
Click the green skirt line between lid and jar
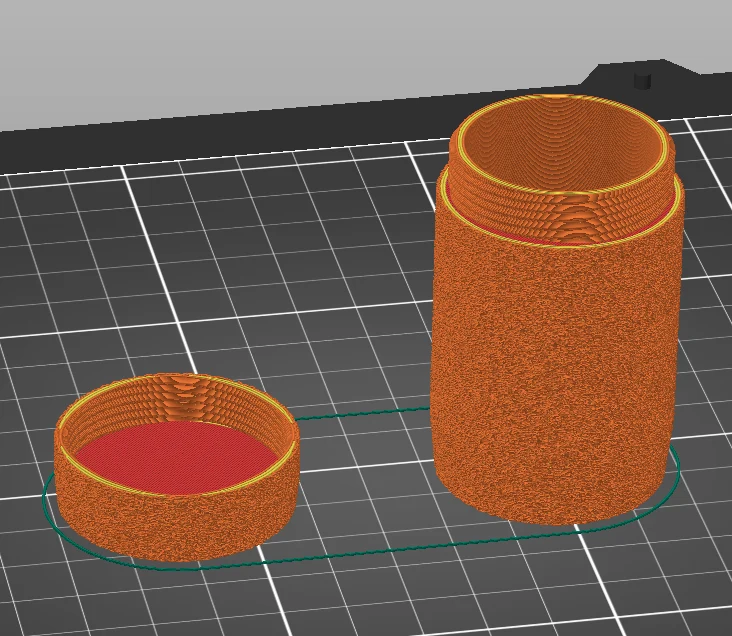pyautogui.click(x=364, y=414)
